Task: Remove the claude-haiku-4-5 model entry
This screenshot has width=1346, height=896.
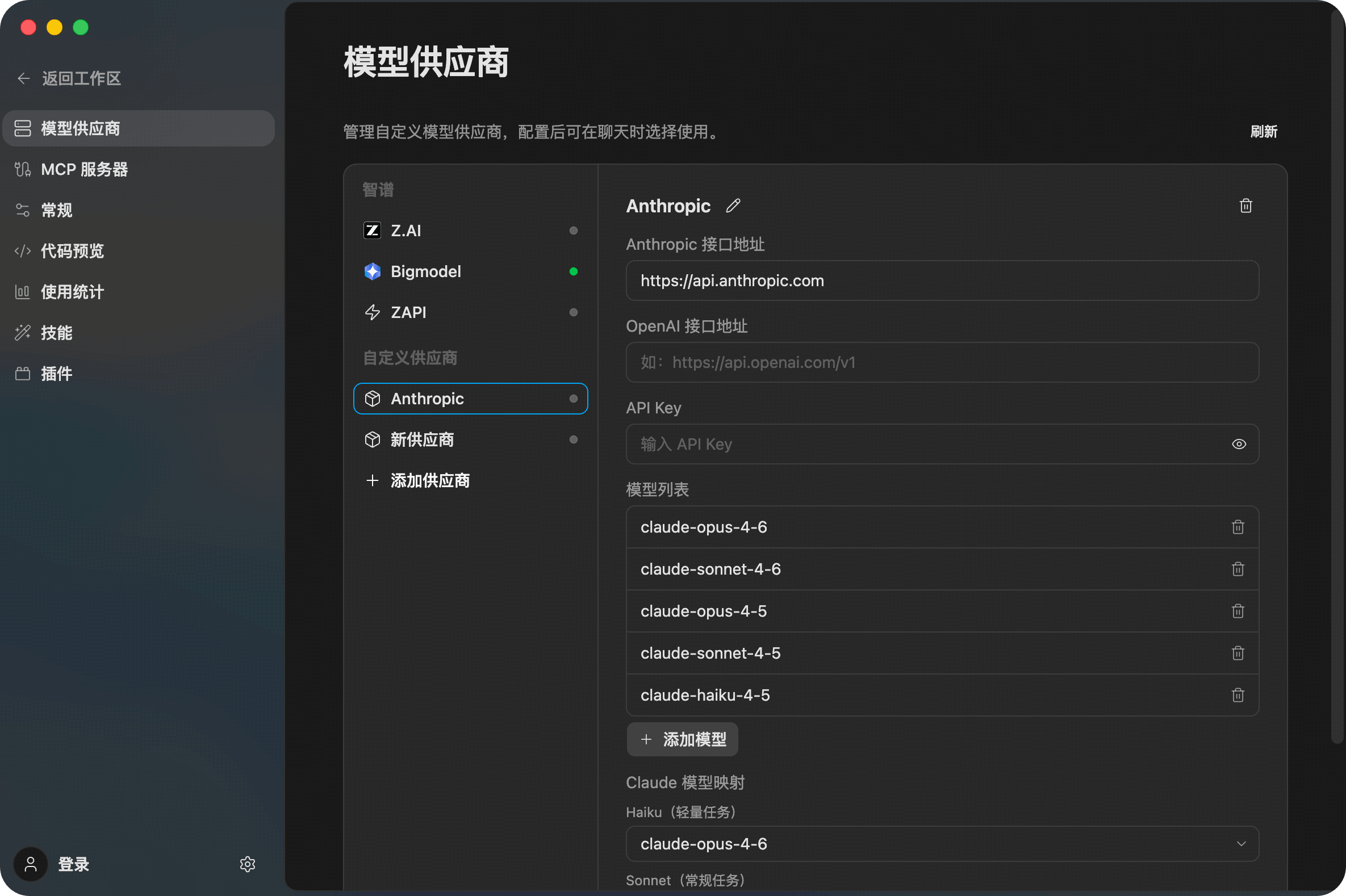Action: point(1238,696)
